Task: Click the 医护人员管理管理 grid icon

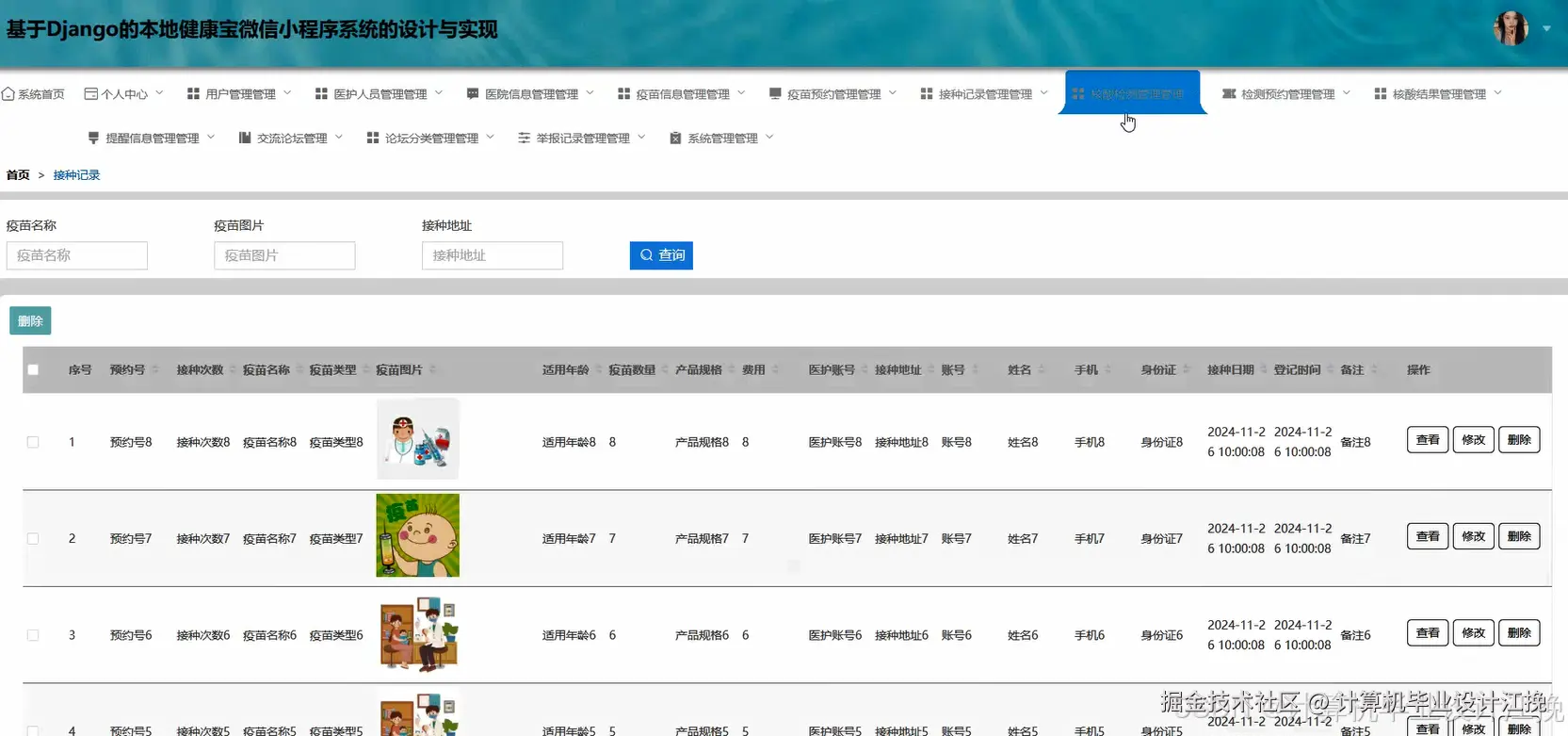Action: pyautogui.click(x=321, y=93)
